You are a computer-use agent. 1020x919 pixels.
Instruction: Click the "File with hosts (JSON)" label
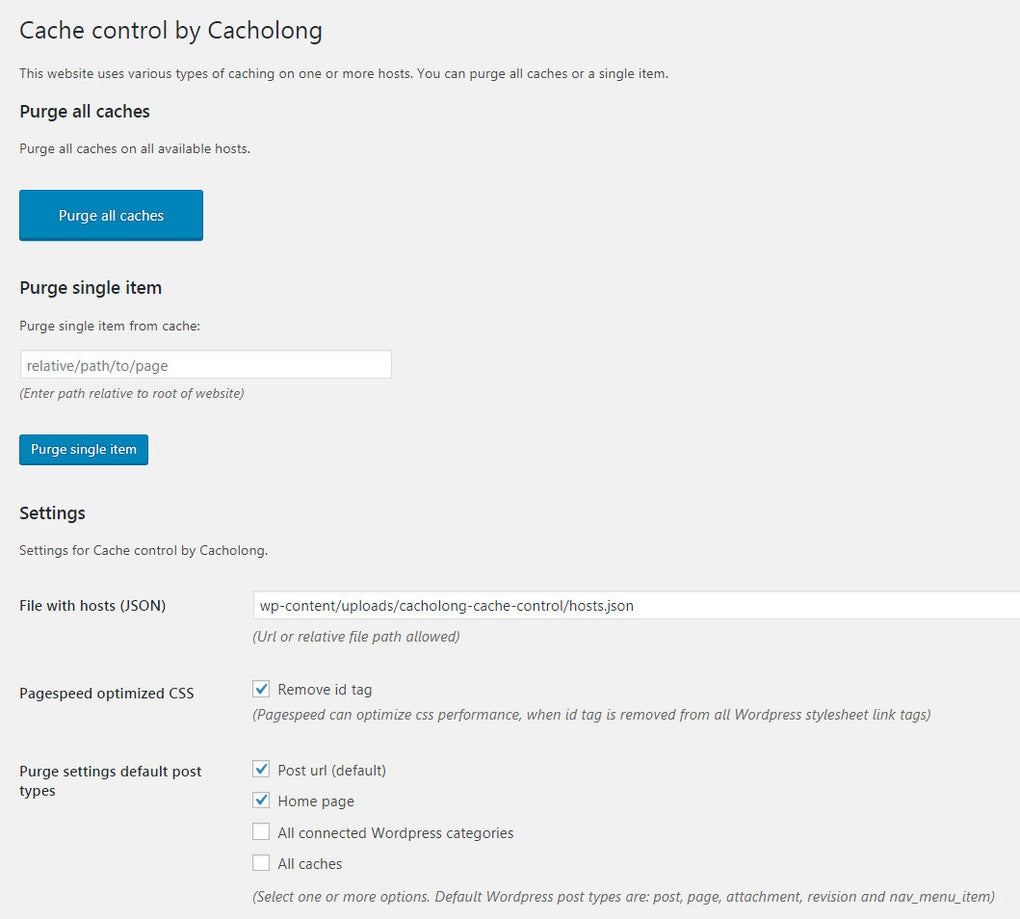coord(92,605)
